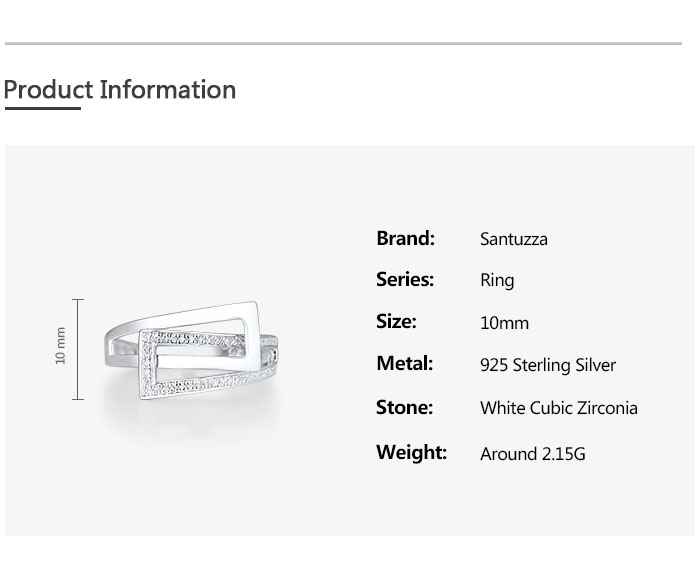Select the 10 mm dimension label
This screenshot has width=700, height=588.
tap(60, 346)
